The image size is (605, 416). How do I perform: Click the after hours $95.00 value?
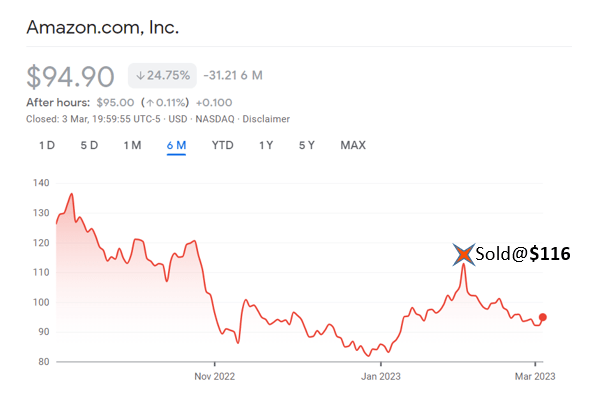tap(117, 101)
